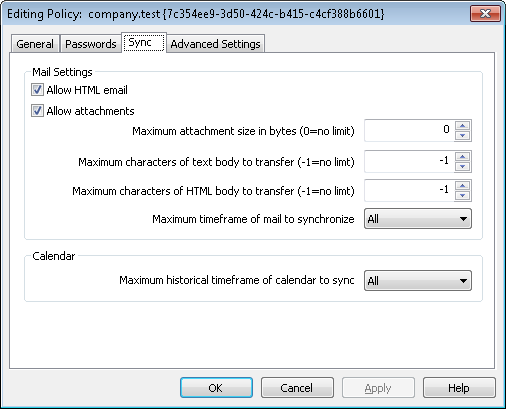Switch to the General tab
The height and width of the screenshot is (409, 506).
35,44
